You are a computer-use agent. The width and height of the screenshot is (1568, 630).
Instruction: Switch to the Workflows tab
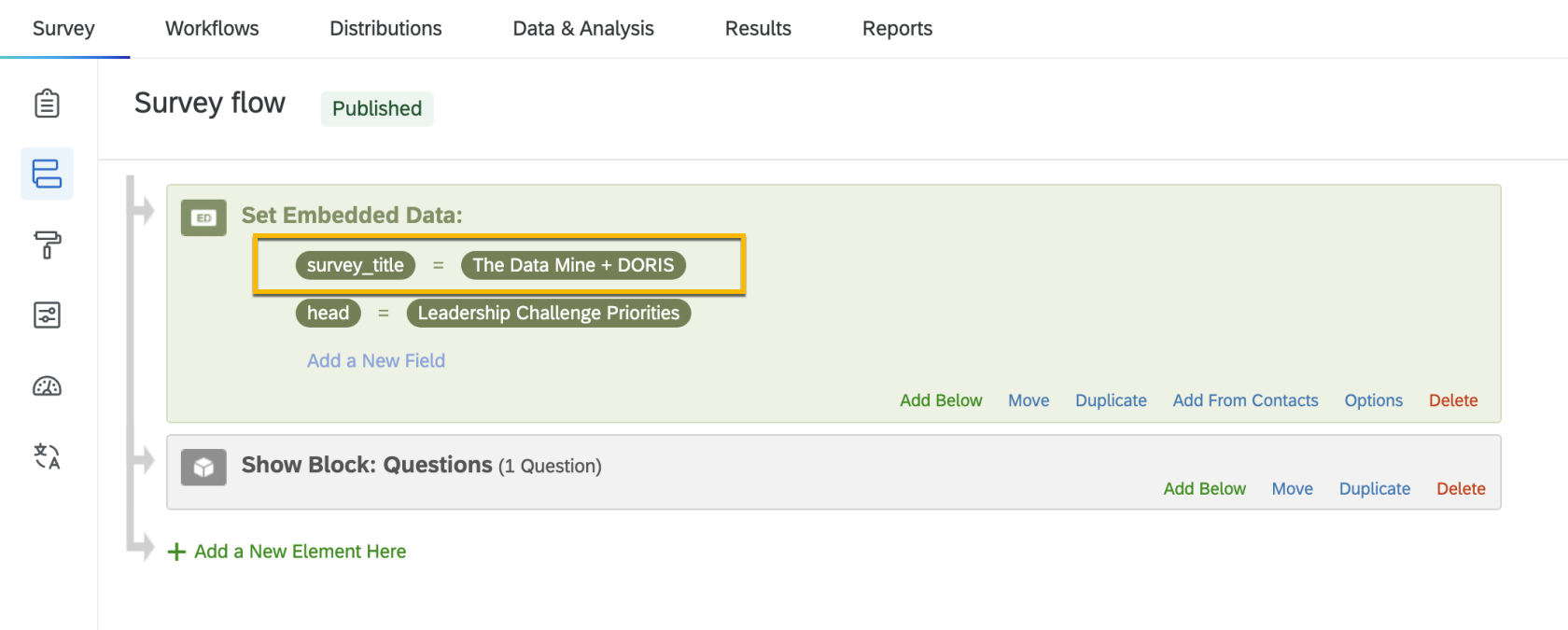[x=212, y=28]
